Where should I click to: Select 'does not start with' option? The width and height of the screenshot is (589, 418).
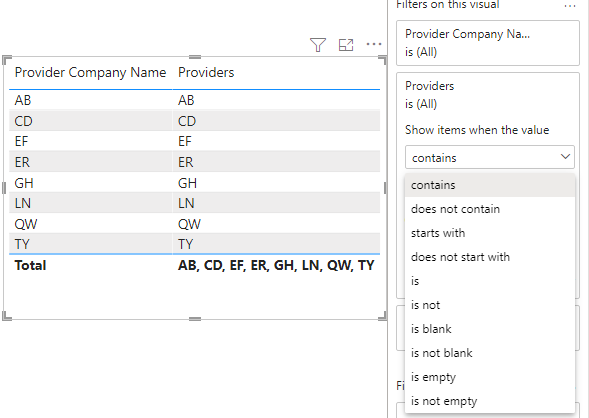490,257
